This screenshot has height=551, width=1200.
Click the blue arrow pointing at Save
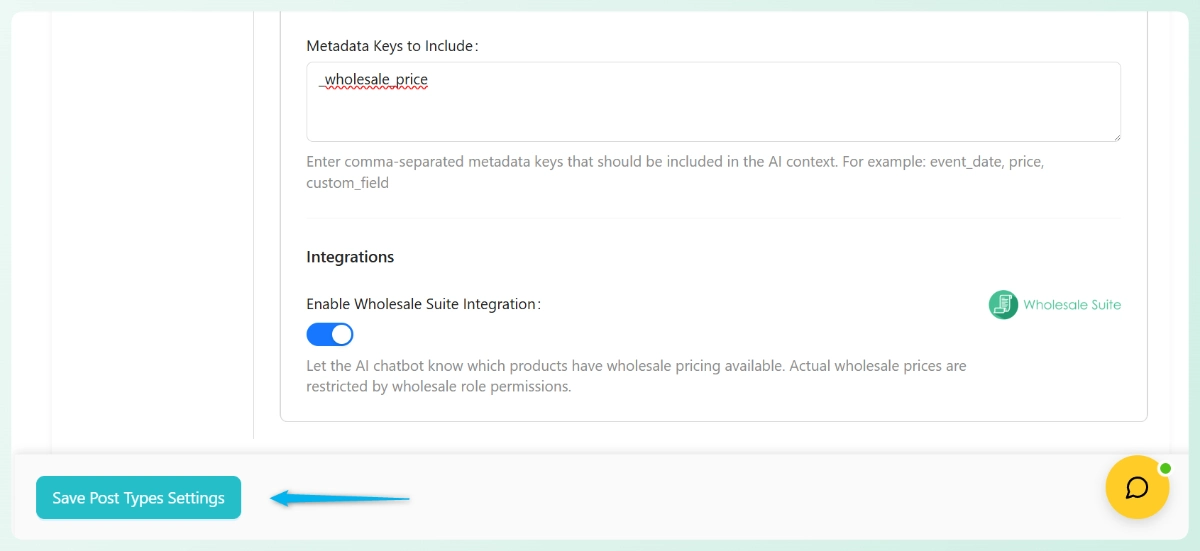point(341,497)
